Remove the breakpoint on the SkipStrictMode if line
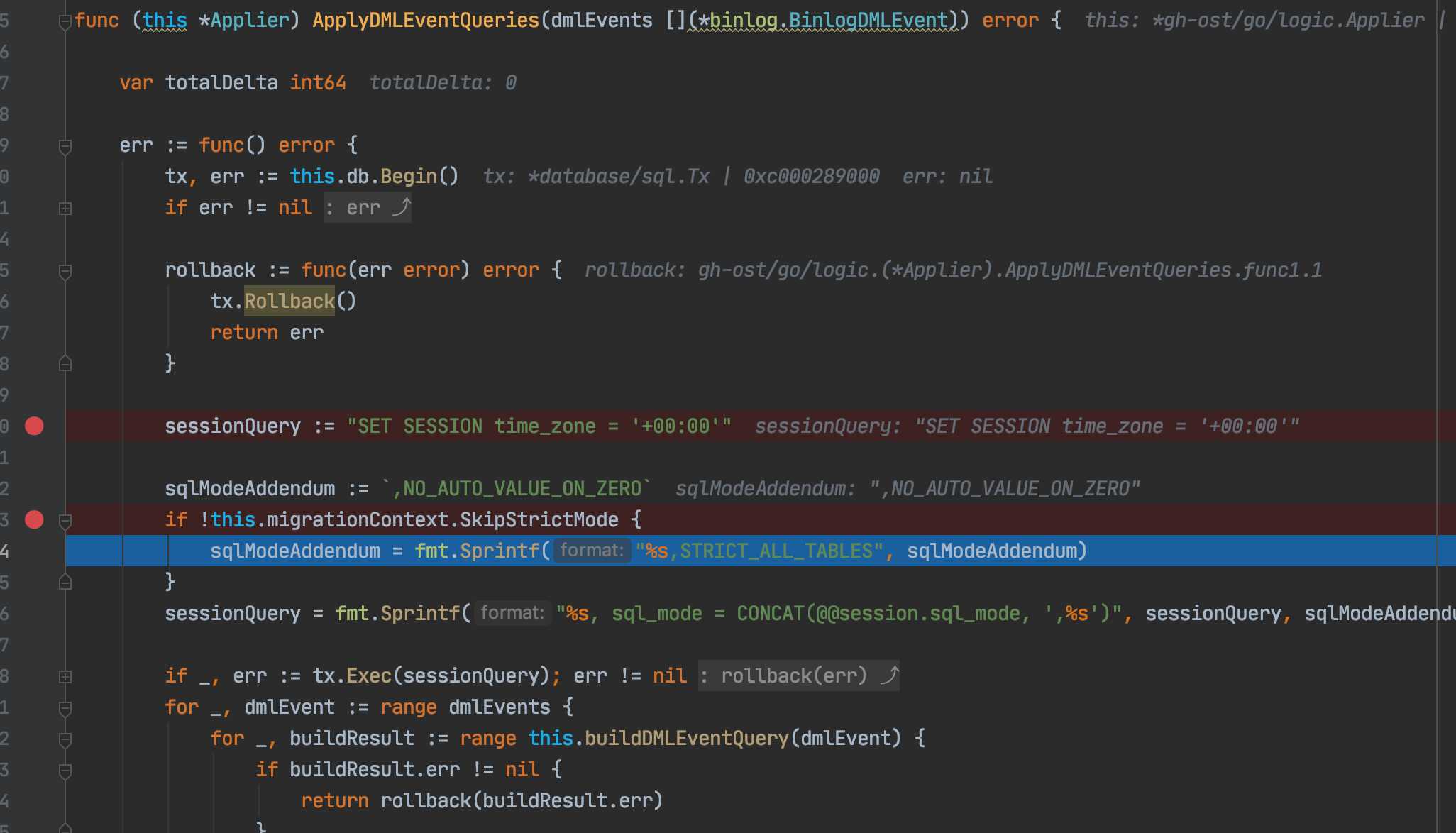 point(34,519)
